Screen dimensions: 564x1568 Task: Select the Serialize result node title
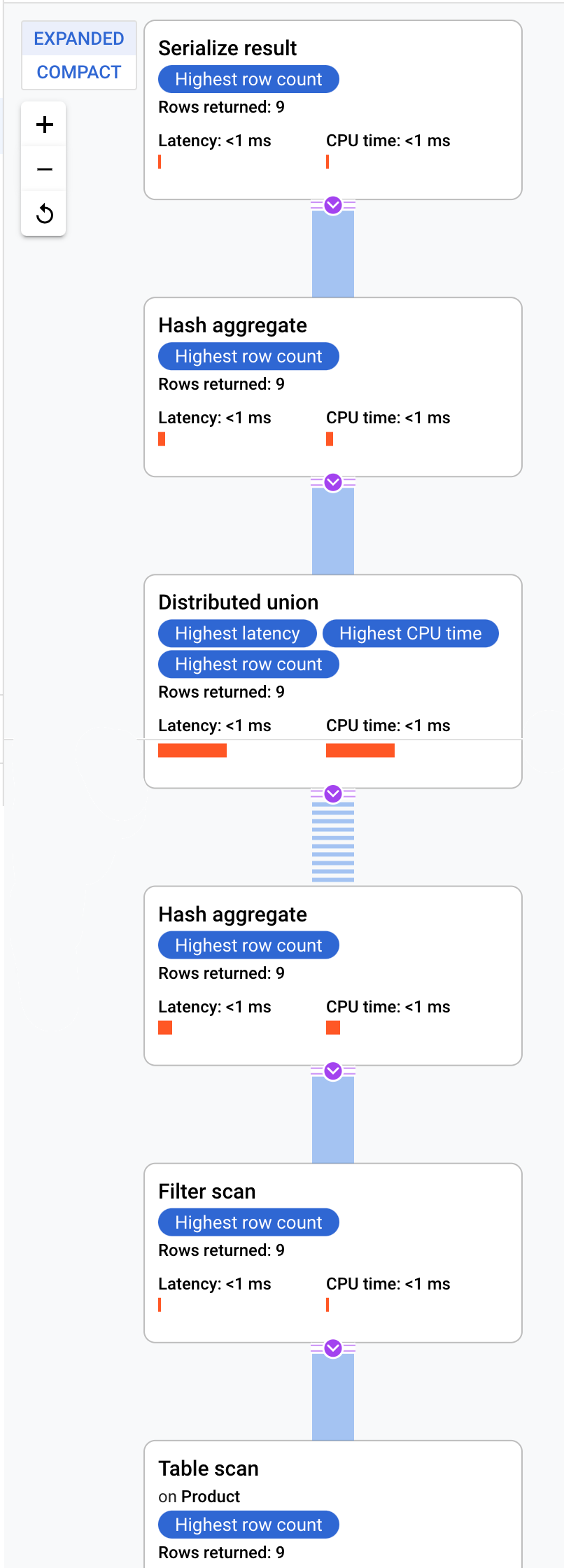[x=227, y=48]
